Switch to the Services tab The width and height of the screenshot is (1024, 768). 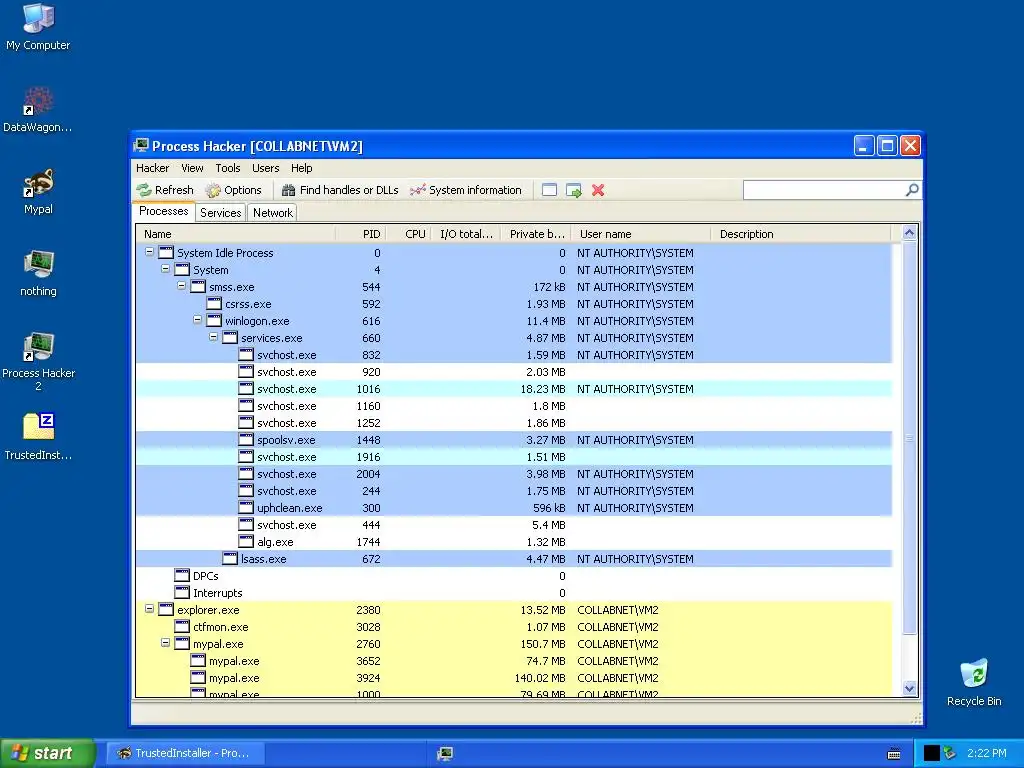click(x=221, y=212)
